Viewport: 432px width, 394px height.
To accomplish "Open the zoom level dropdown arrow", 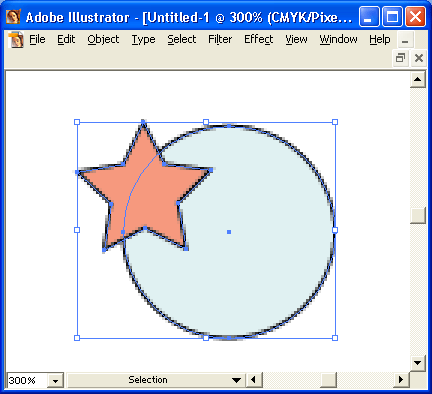I will tap(55, 380).
